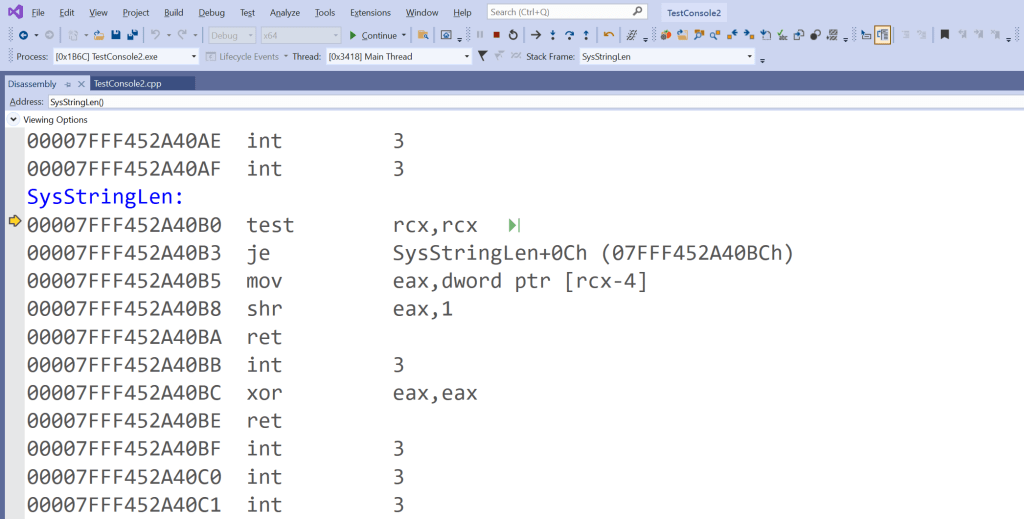Click the Search (Ctrl+Q) box
This screenshot has height=519, width=1024.
pos(567,12)
